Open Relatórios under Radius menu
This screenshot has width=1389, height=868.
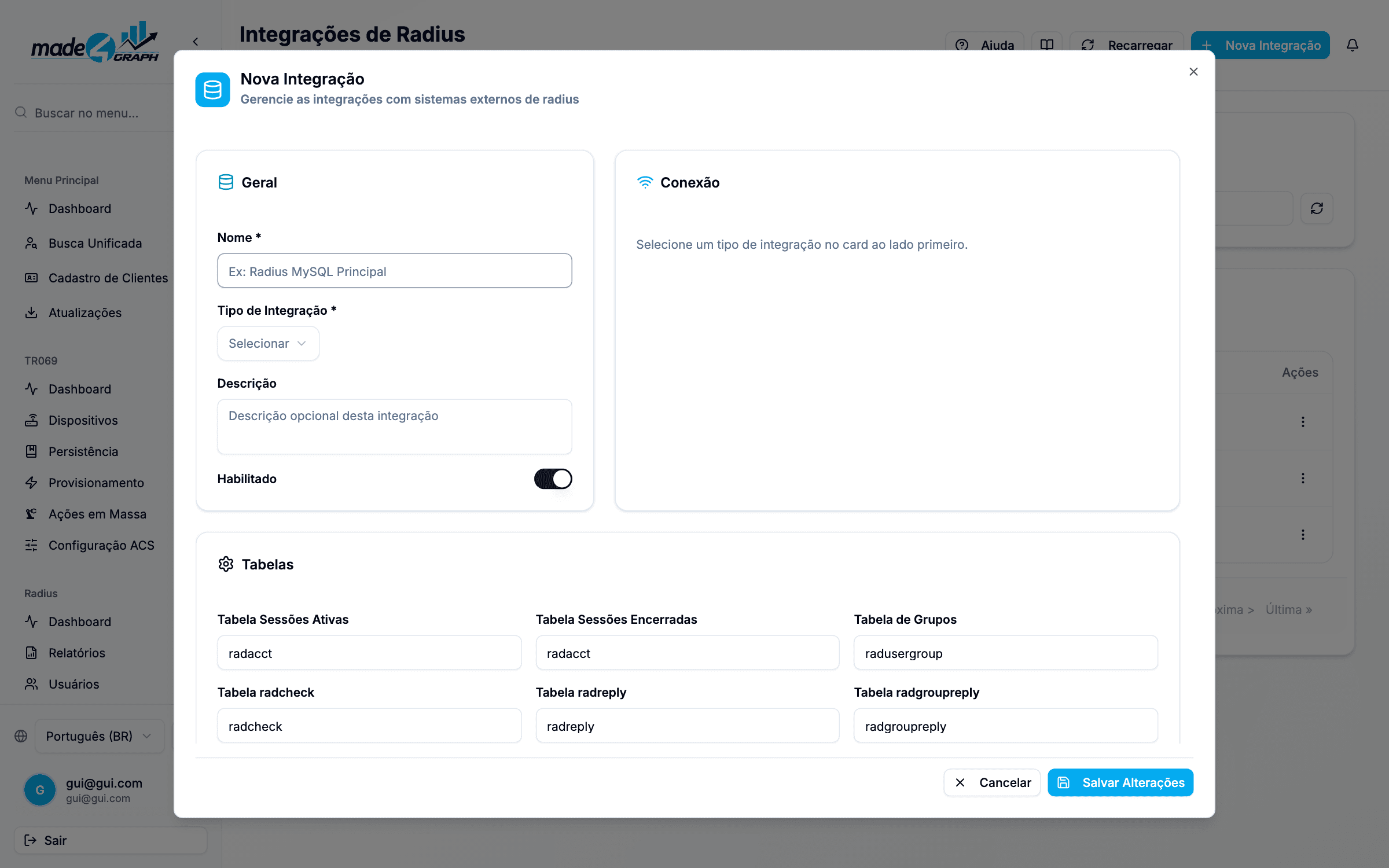tap(77, 653)
